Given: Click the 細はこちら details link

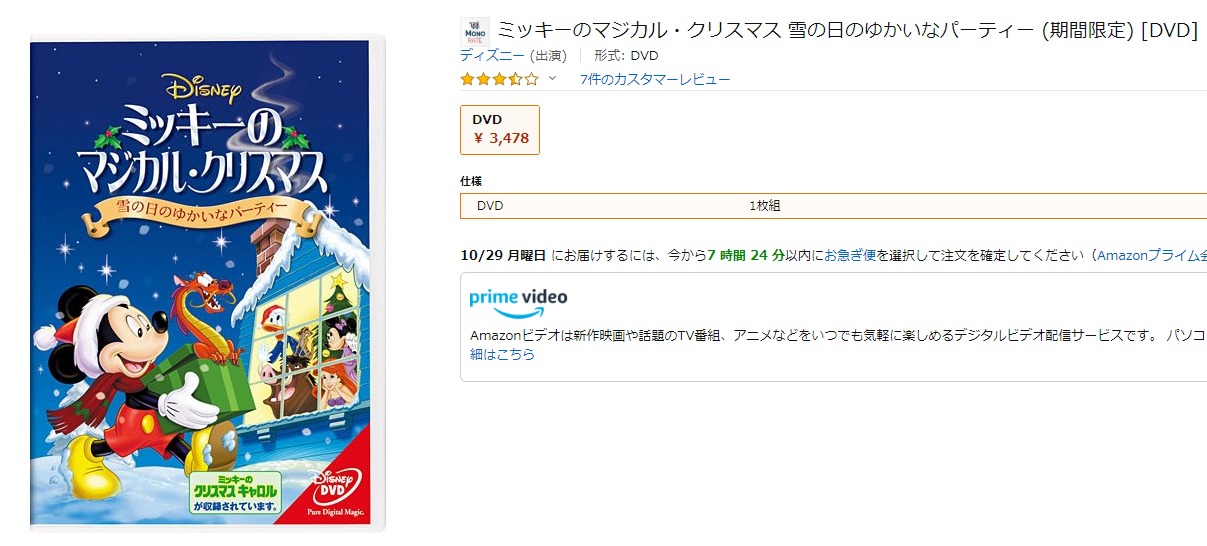Looking at the screenshot, I should click(503, 354).
